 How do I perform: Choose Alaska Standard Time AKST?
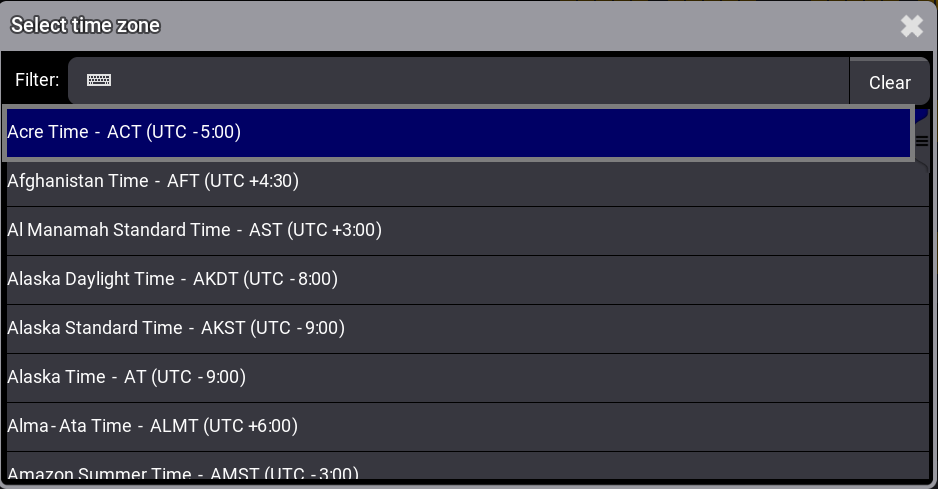pos(467,329)
